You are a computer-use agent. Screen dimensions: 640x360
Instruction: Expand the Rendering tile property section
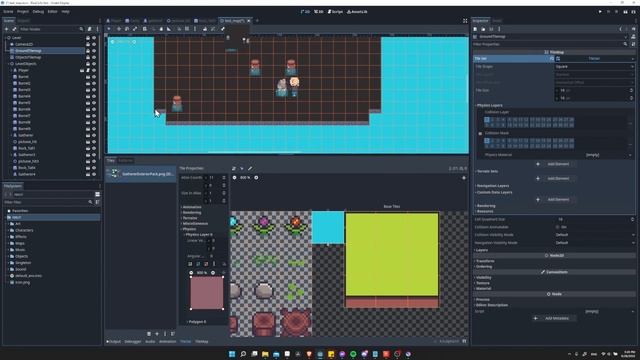point(191,213)
